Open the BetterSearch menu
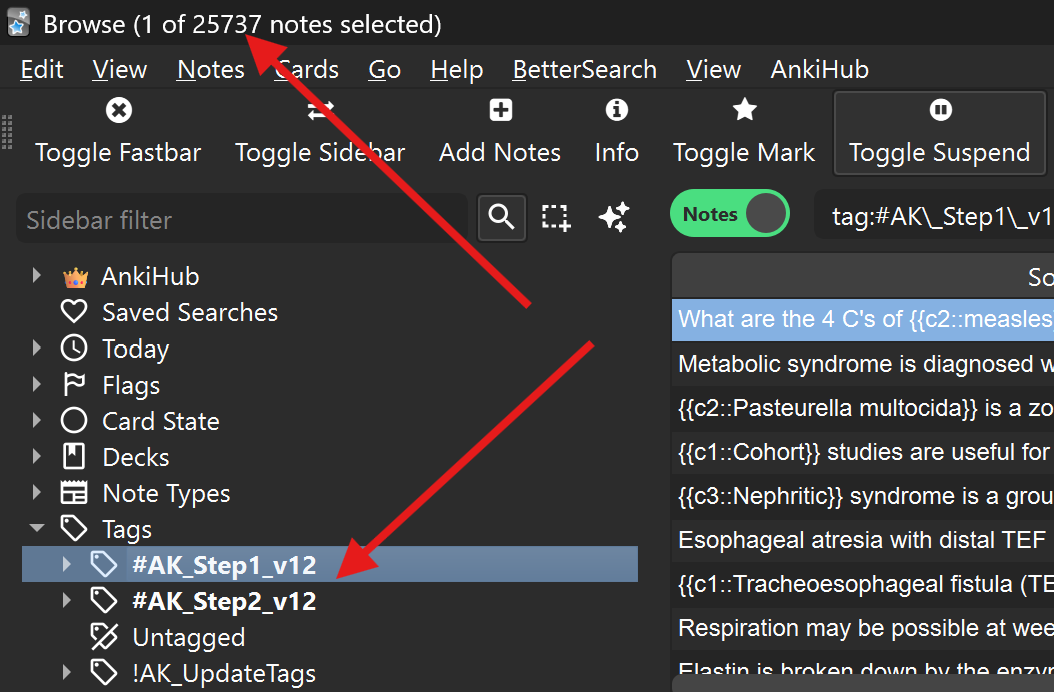The width and height of the screenshot is (1054, 692). [584, 70]
